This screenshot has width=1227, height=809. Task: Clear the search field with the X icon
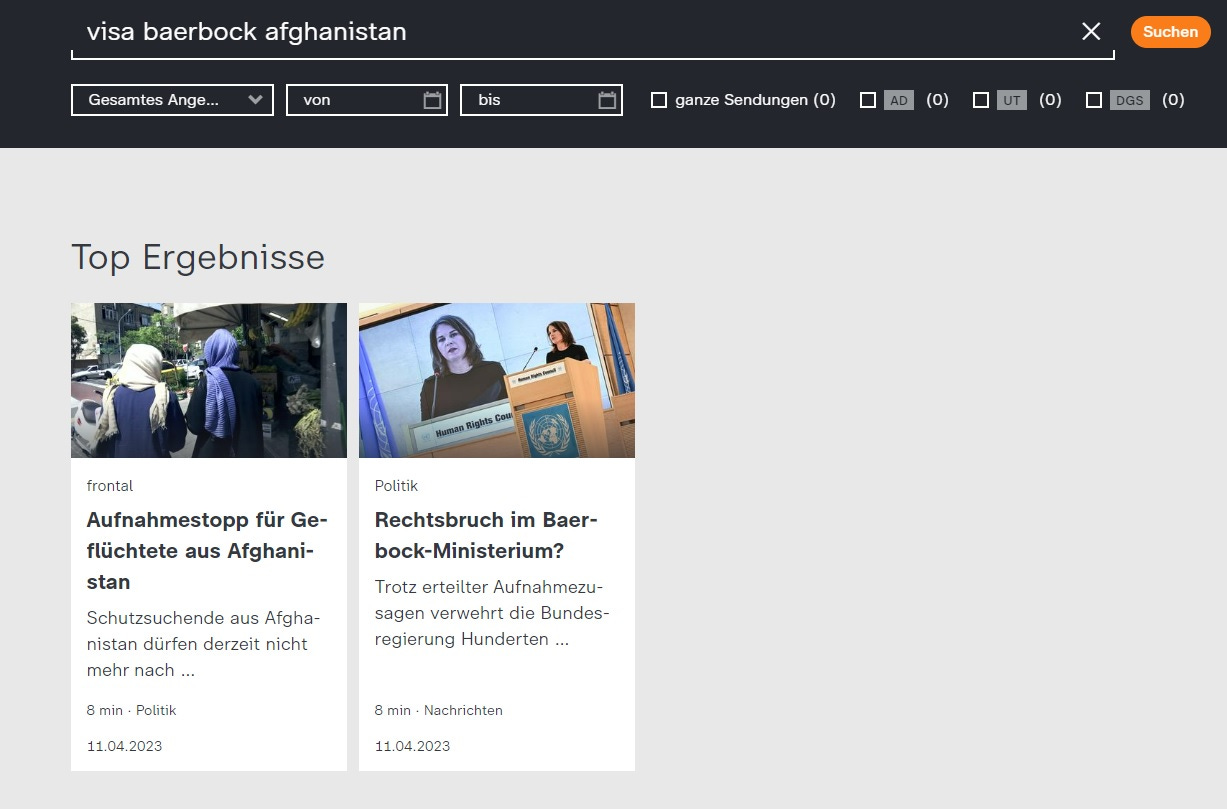click(x=1091, y=32)
